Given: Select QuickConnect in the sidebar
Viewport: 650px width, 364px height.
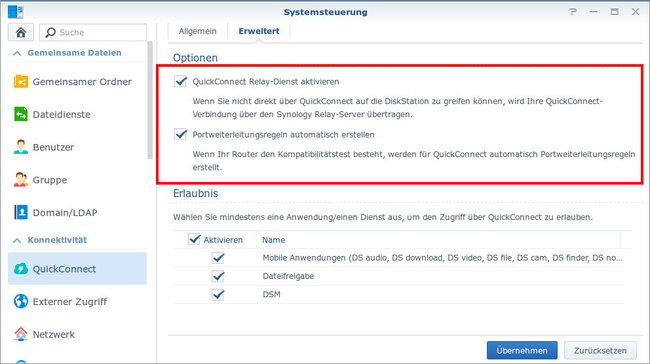Looking at the screenshot, I should [x=77, y=269].
